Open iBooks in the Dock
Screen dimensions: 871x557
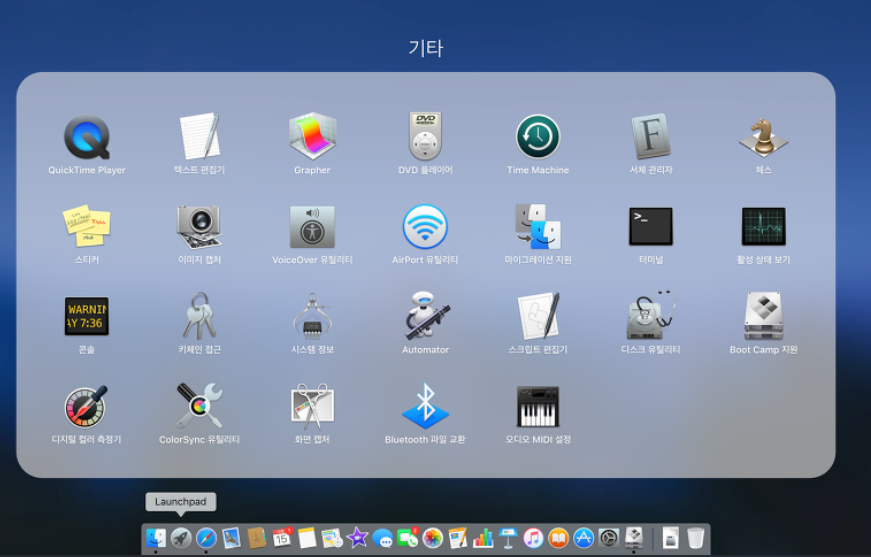click(x=558, y=538)
